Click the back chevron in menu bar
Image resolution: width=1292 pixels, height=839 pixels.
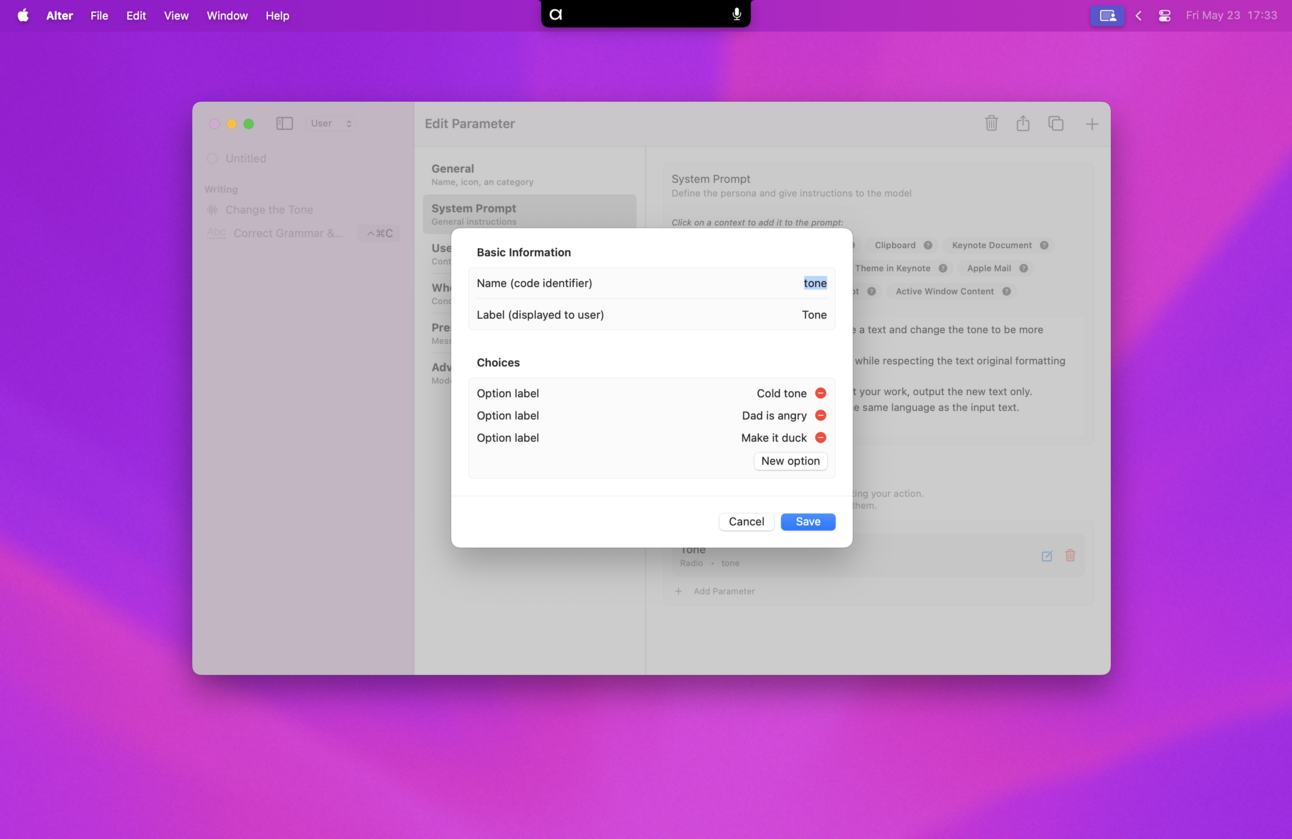1138,15
